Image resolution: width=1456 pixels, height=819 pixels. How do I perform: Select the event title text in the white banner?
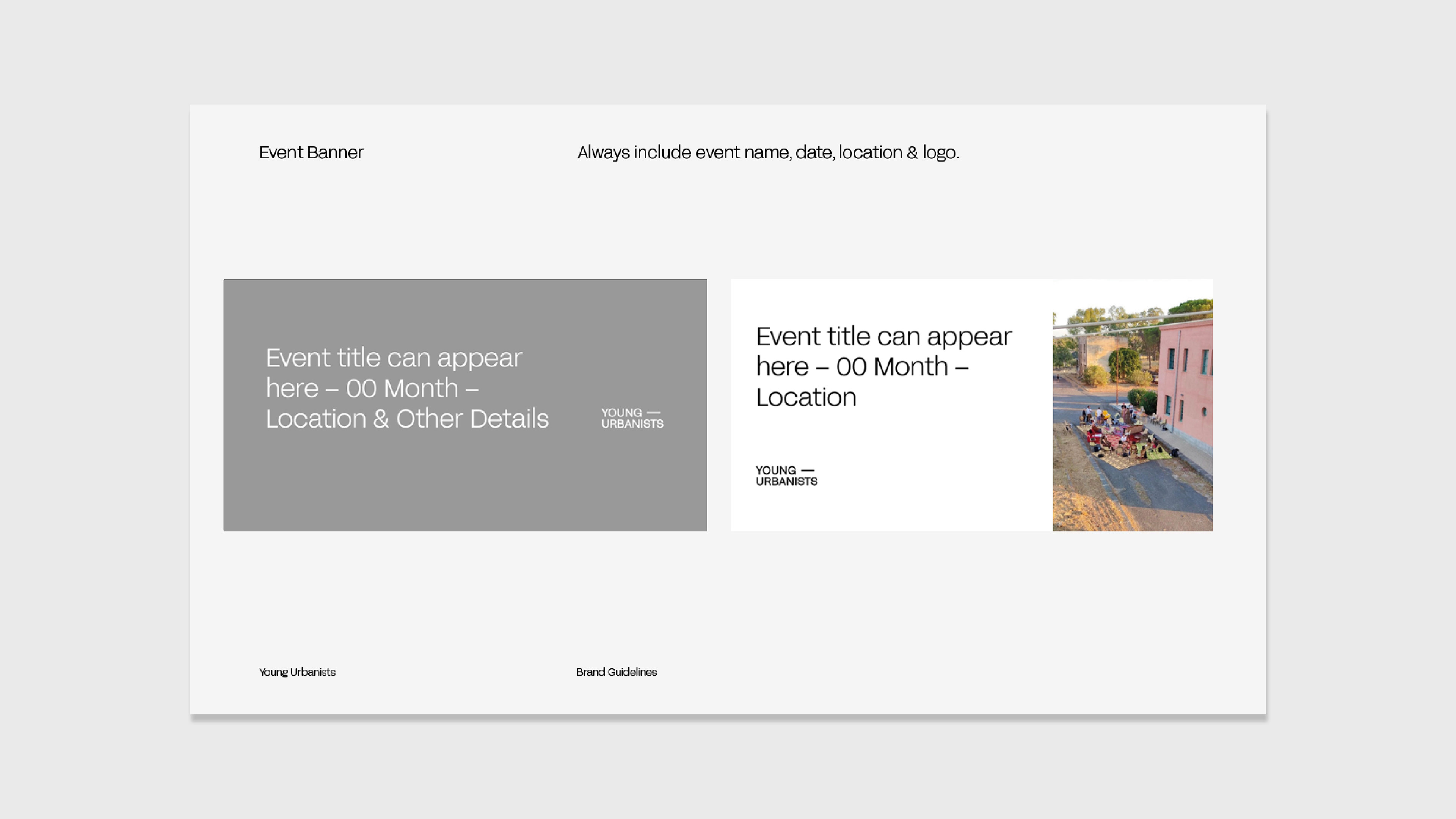(884, 367)
